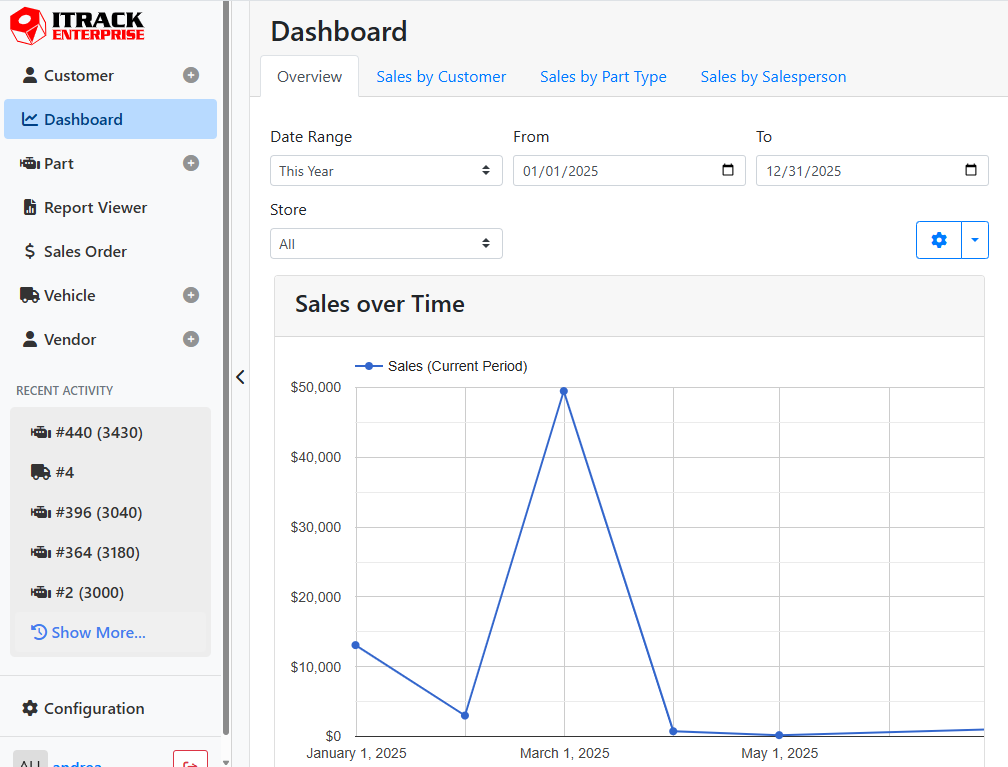Add a new customer via the plus icon
1008x767 pixels.
[190, 75]
